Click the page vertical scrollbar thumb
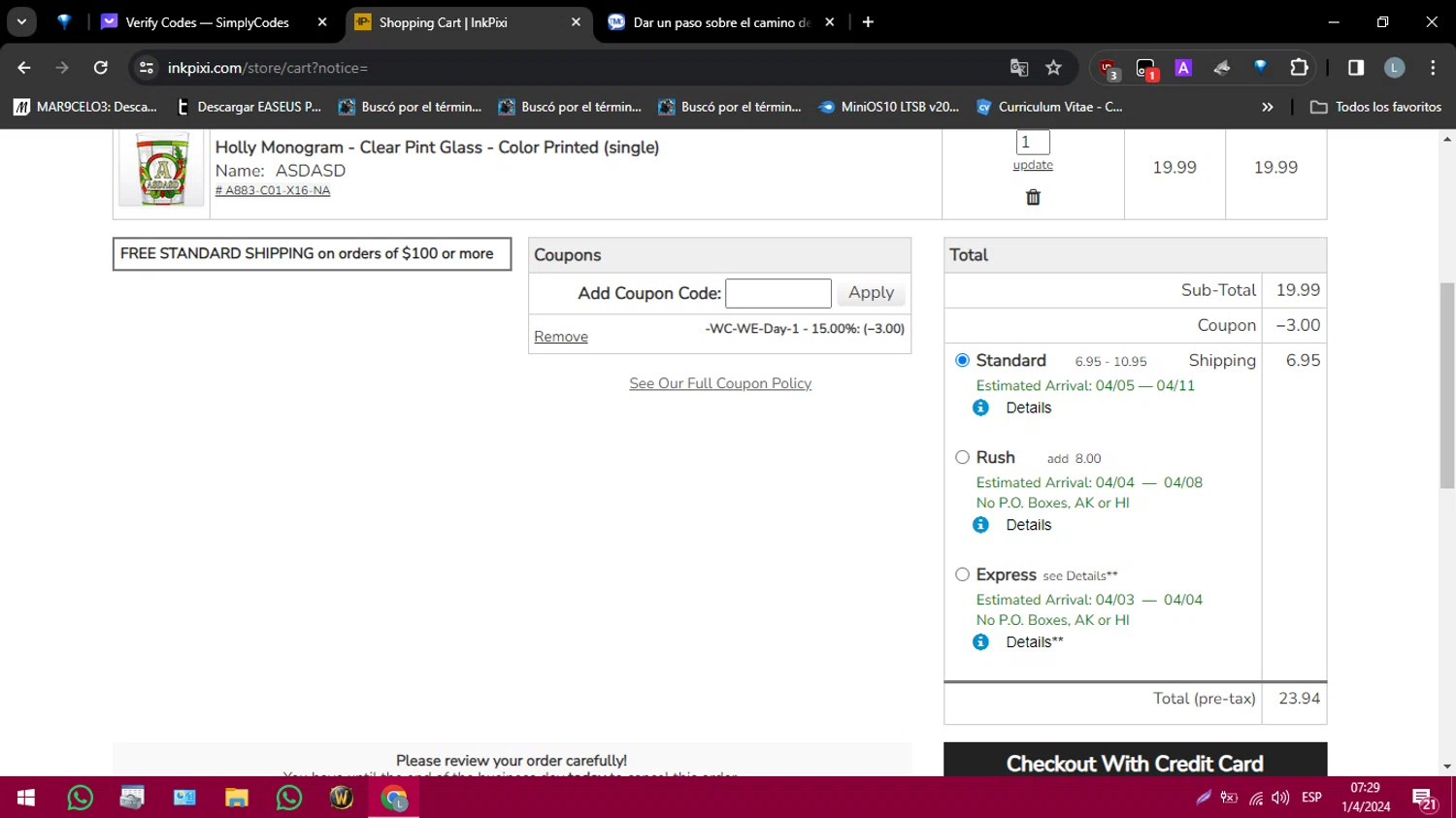Viewport: 1456px width, 818px height. pos(1447,385)
